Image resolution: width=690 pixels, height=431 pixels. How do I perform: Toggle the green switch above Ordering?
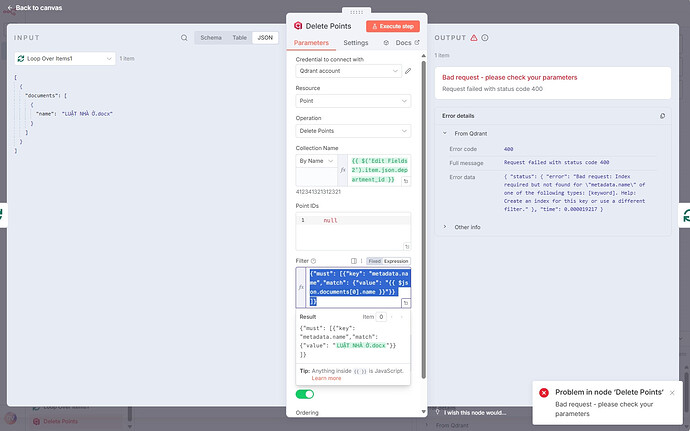305,394
